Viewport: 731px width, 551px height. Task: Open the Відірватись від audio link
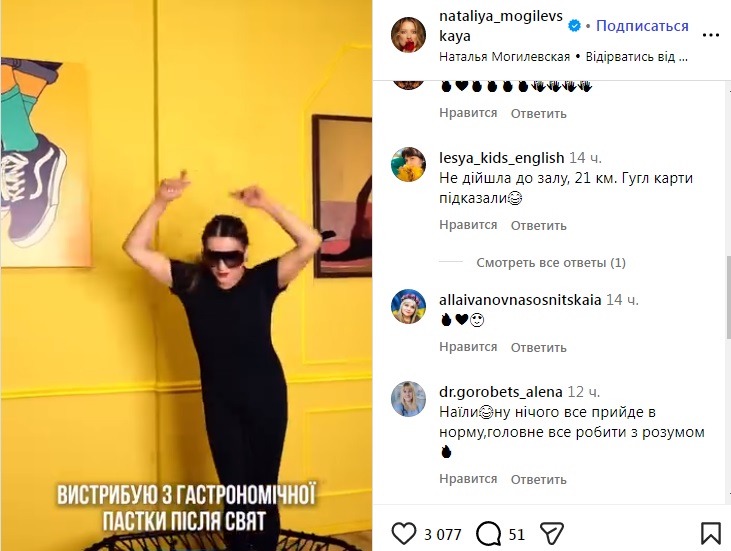pyautogui.click(x=636, y=57)
